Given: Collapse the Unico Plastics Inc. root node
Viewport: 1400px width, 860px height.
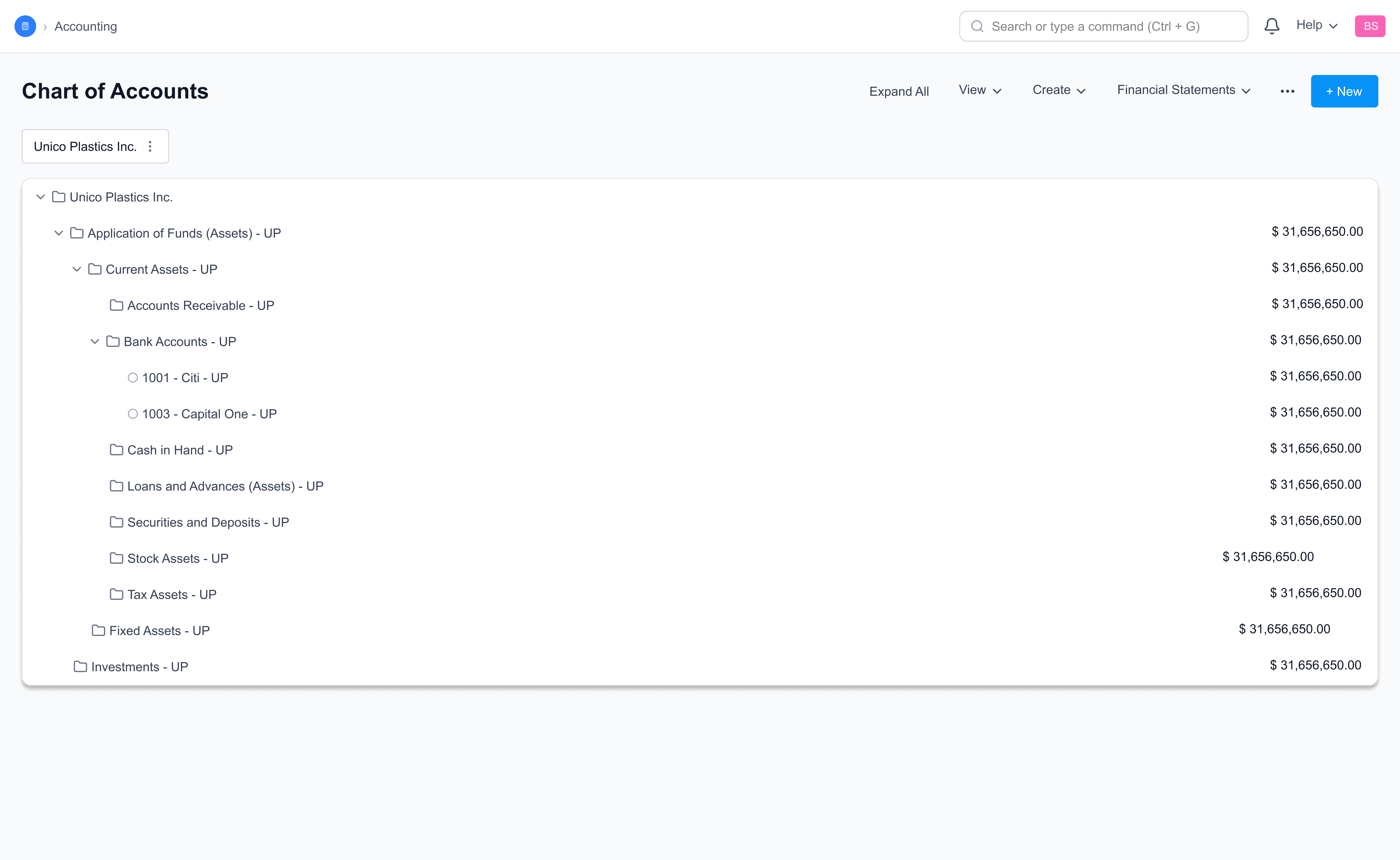Looking at the screenshot, I should (40, 197).
